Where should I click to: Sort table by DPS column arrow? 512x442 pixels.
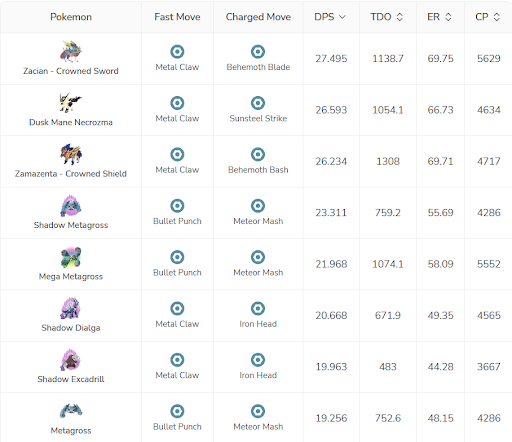click(342, 17)
